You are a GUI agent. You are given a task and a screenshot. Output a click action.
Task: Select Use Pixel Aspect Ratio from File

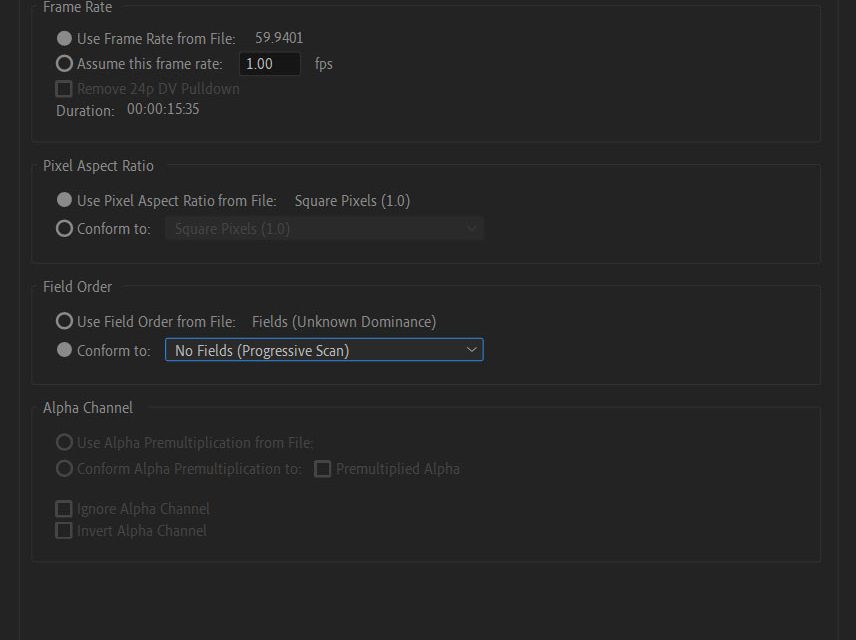pyautogui.click(x=65, y=200)
